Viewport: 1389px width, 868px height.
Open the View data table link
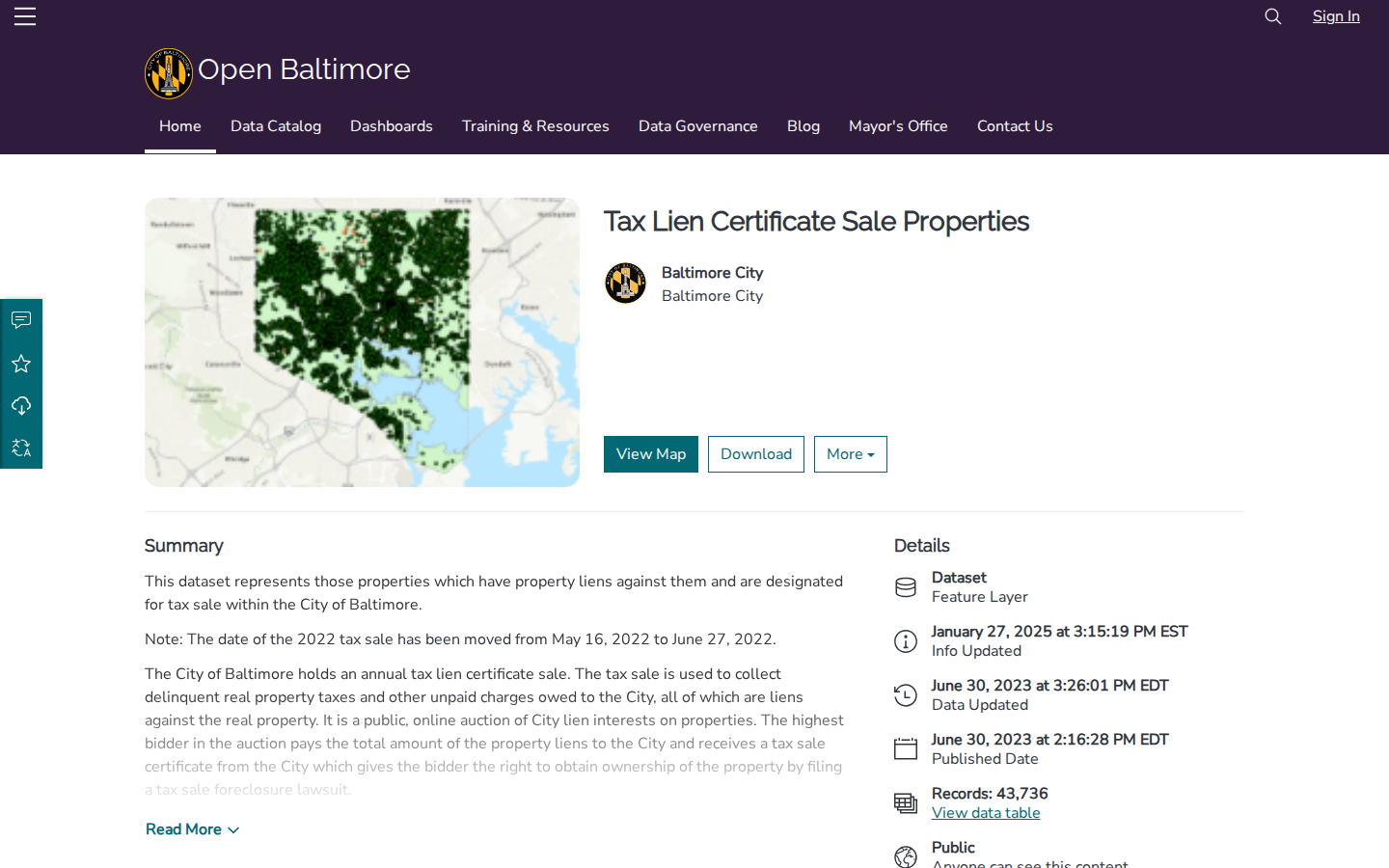pyautogui.click(x=986, y=813)
